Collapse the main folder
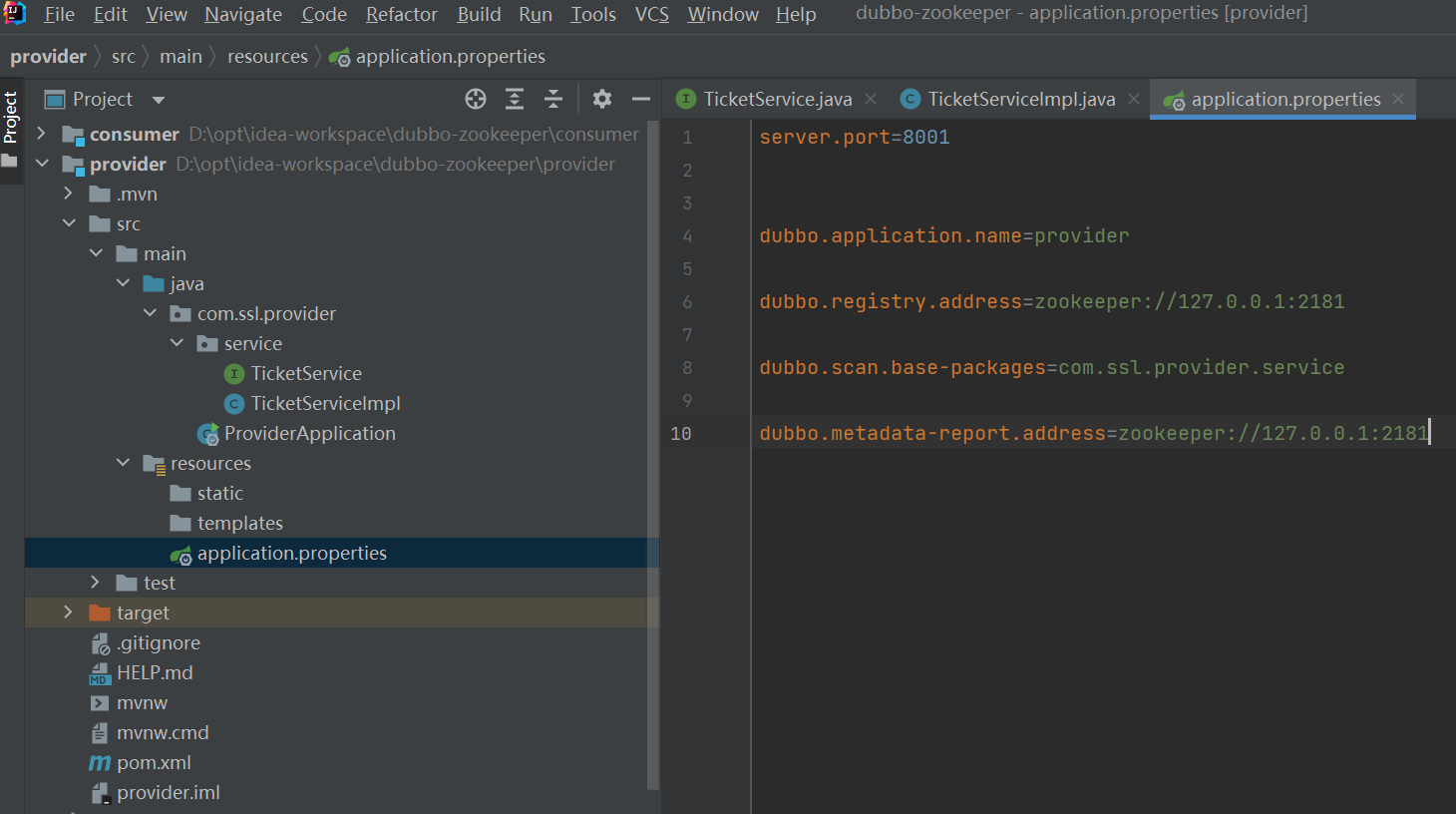Screen dimensions: 1456x814 pyautogui.click(x=95, y=253)
